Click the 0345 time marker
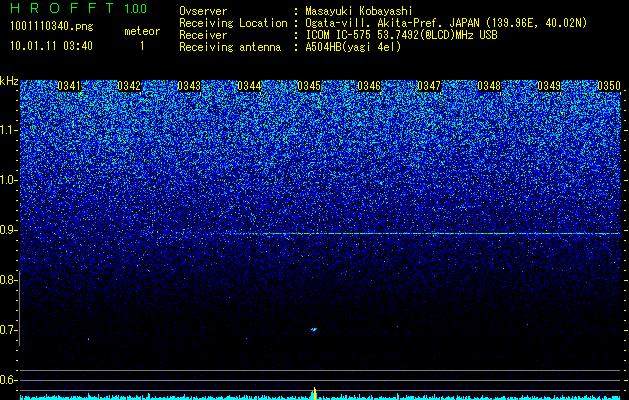Viewport: 629px width, 400px height. [x=309, y=86]
